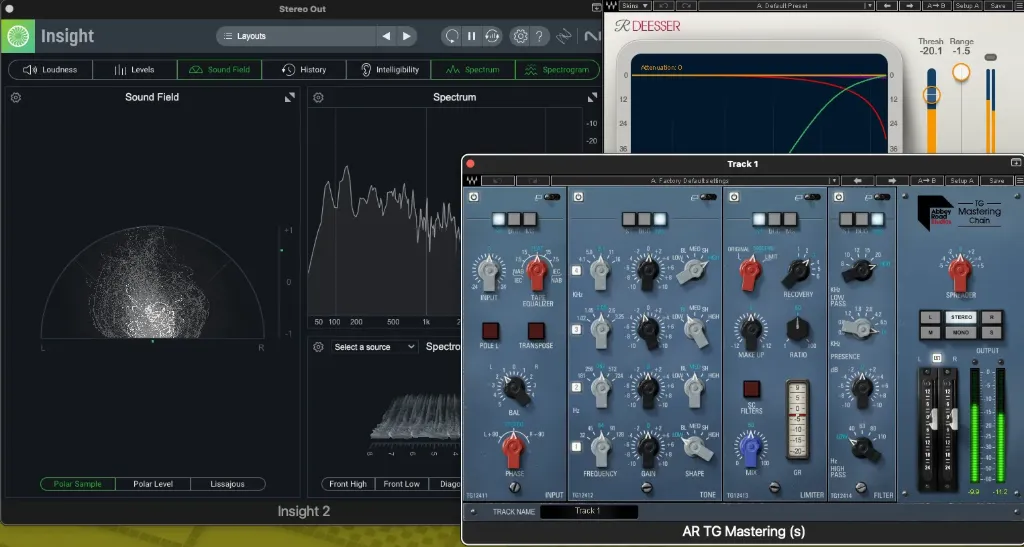Open the History tab

pos(304,70)
